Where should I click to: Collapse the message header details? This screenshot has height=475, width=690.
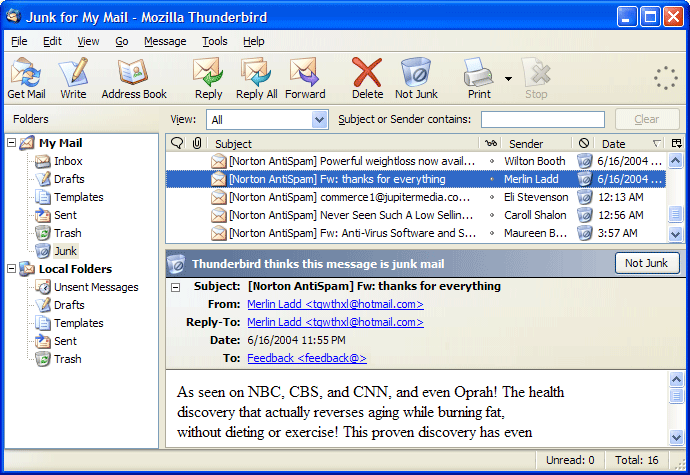coord(176,287)
